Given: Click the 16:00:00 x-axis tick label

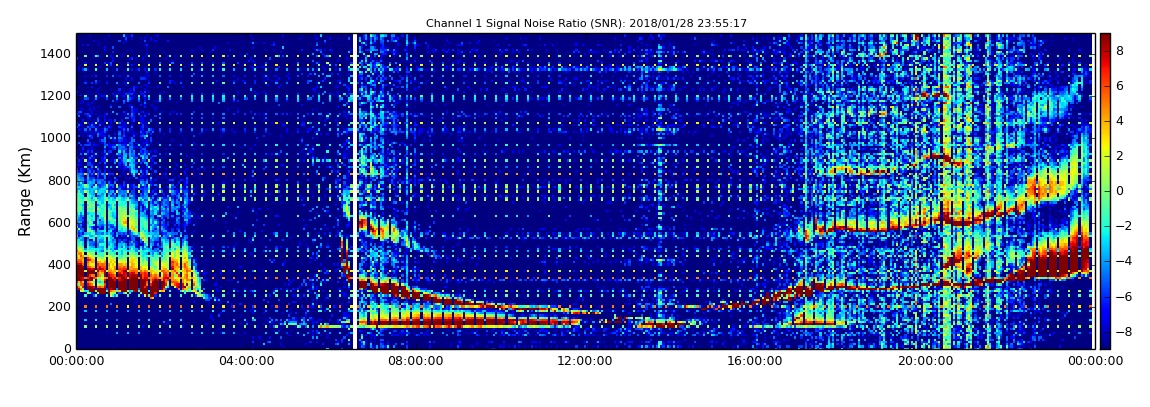Looking at the screenshot, I should (755, 361).
